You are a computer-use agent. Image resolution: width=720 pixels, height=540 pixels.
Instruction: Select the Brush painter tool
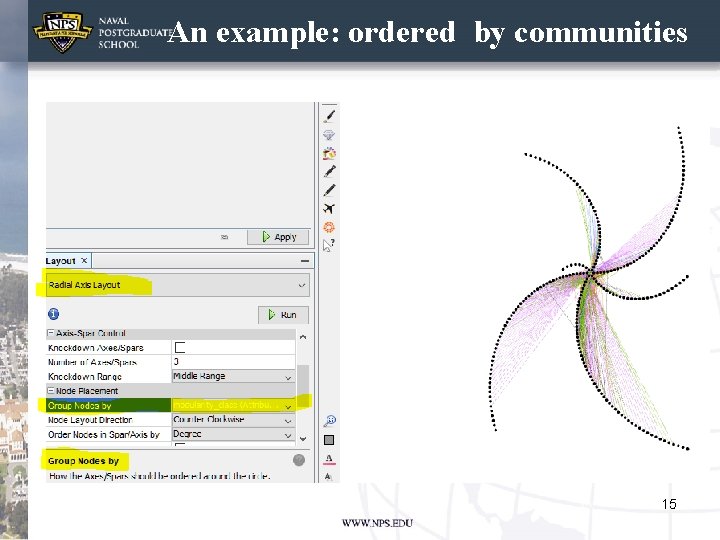click(x=329, y=116)
